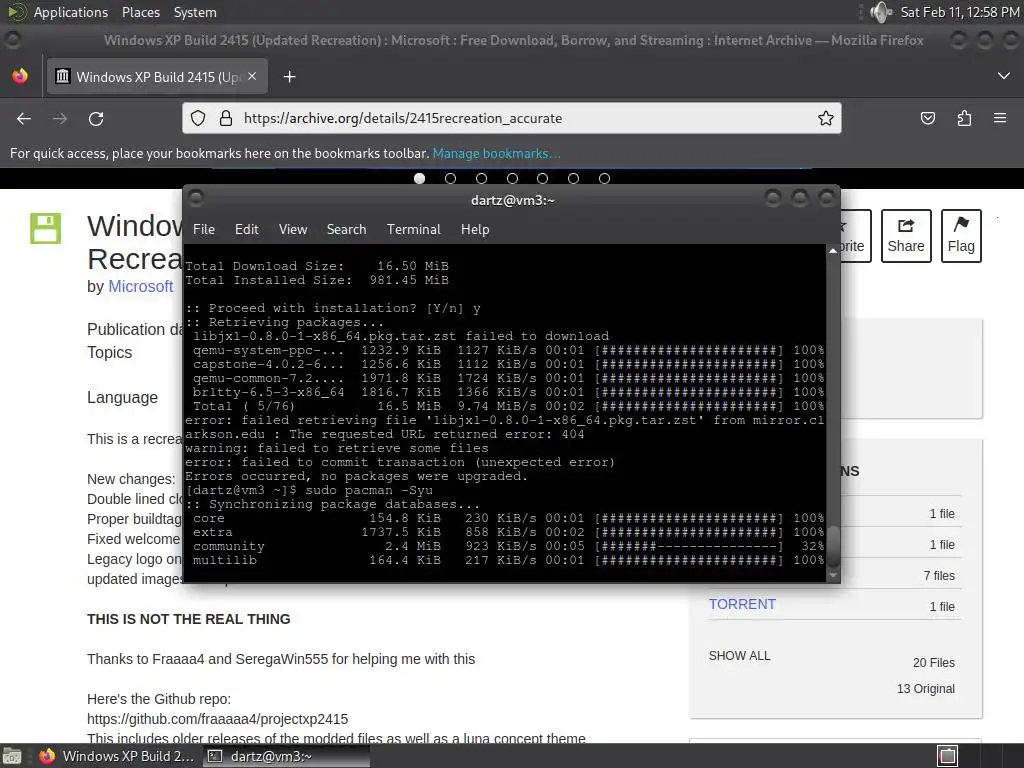Click the show desktop icon in bottom panel
The width and height of the screenshot is (1024, 768).
tap(12, 756)
